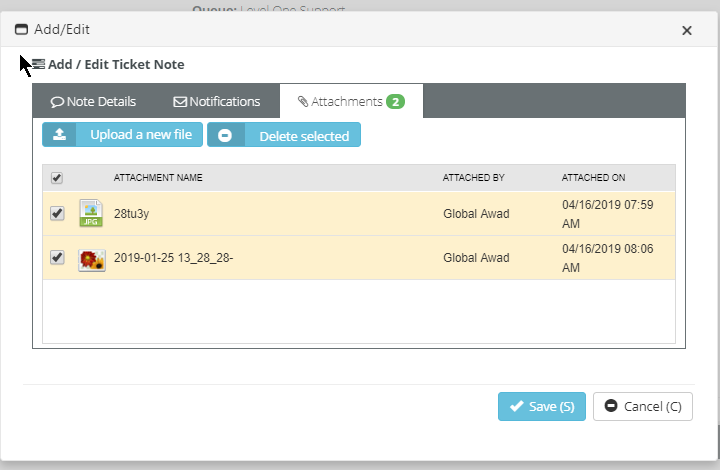
Task: Click the Attached By column header
Action: [x=473, y=178]
